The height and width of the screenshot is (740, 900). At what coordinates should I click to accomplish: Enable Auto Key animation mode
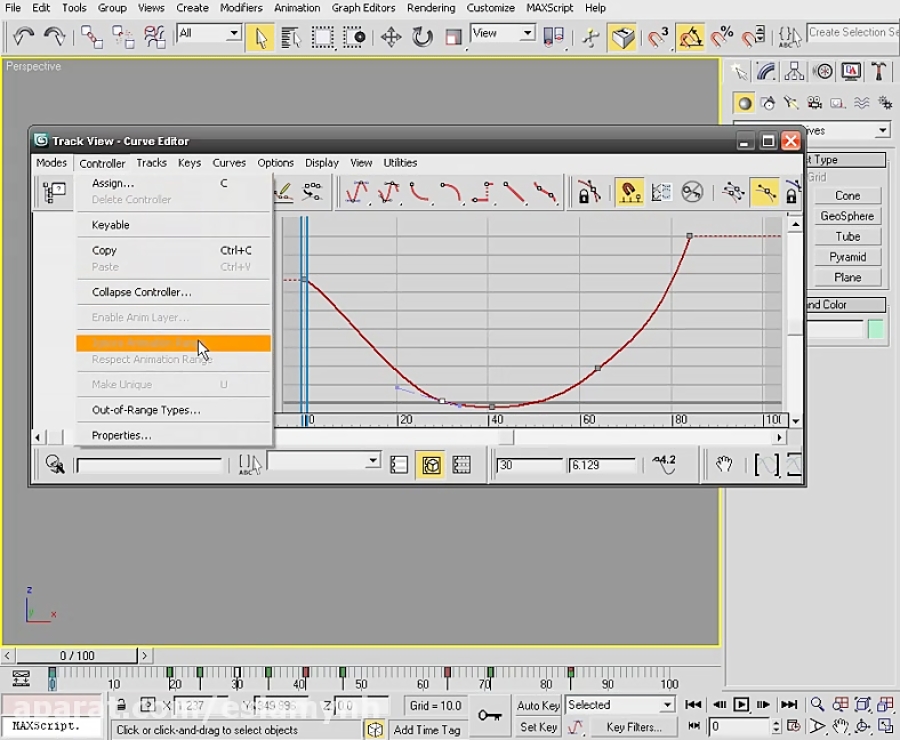tap(537, 705)
